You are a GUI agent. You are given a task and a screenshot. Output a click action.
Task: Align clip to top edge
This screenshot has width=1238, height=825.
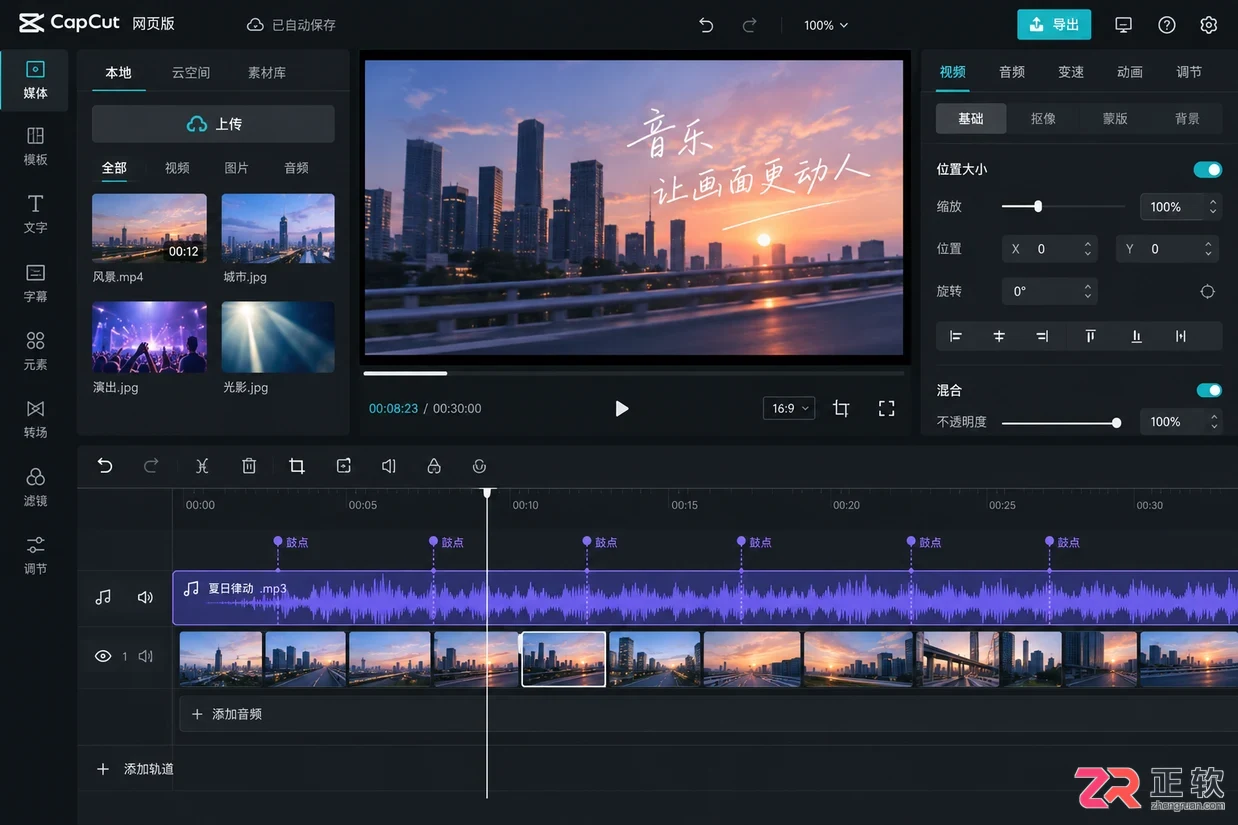click(x=1090, y=336)
